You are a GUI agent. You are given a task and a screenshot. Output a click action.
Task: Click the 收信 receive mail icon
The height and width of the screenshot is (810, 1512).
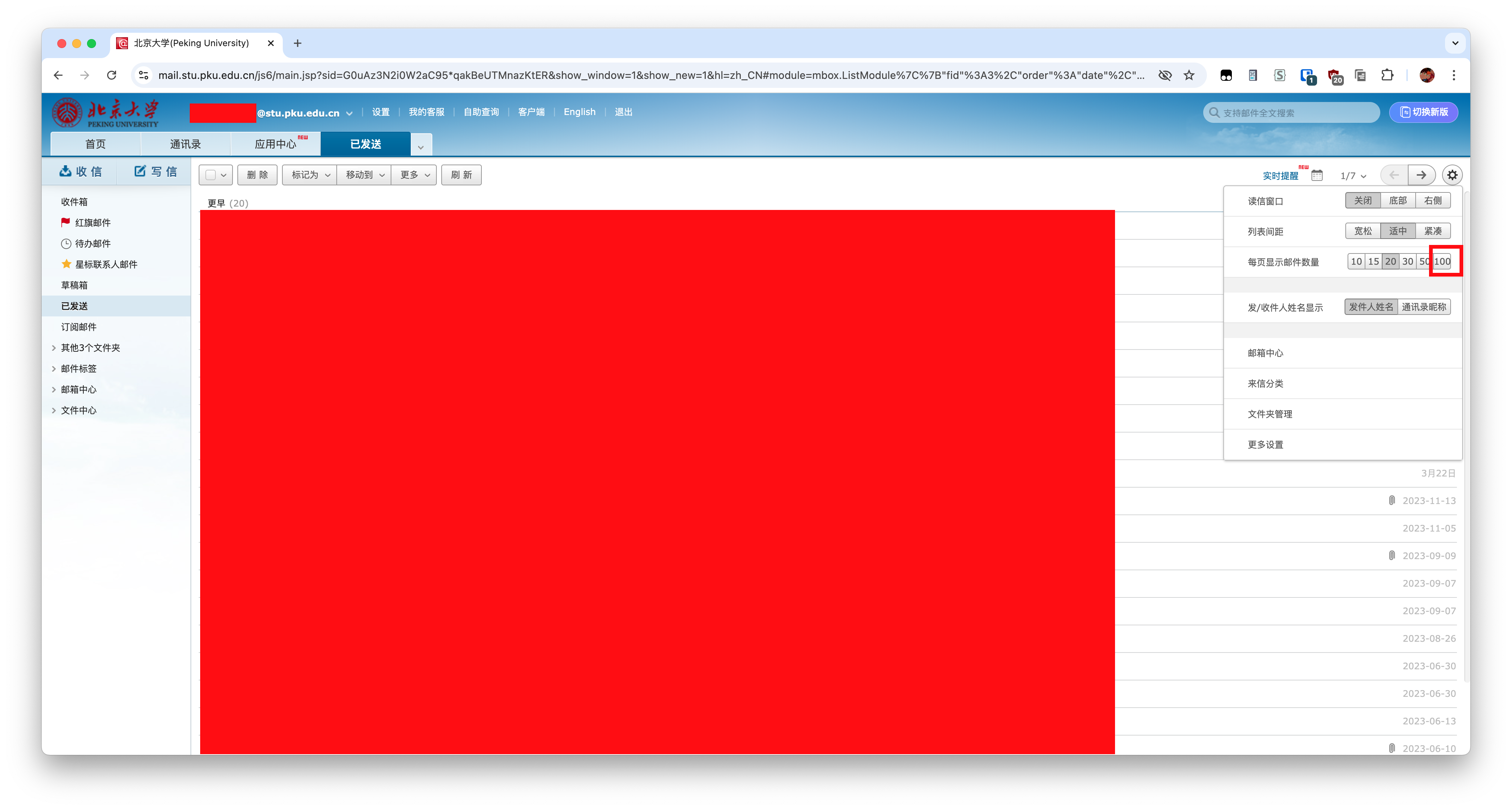coord(66,171)
